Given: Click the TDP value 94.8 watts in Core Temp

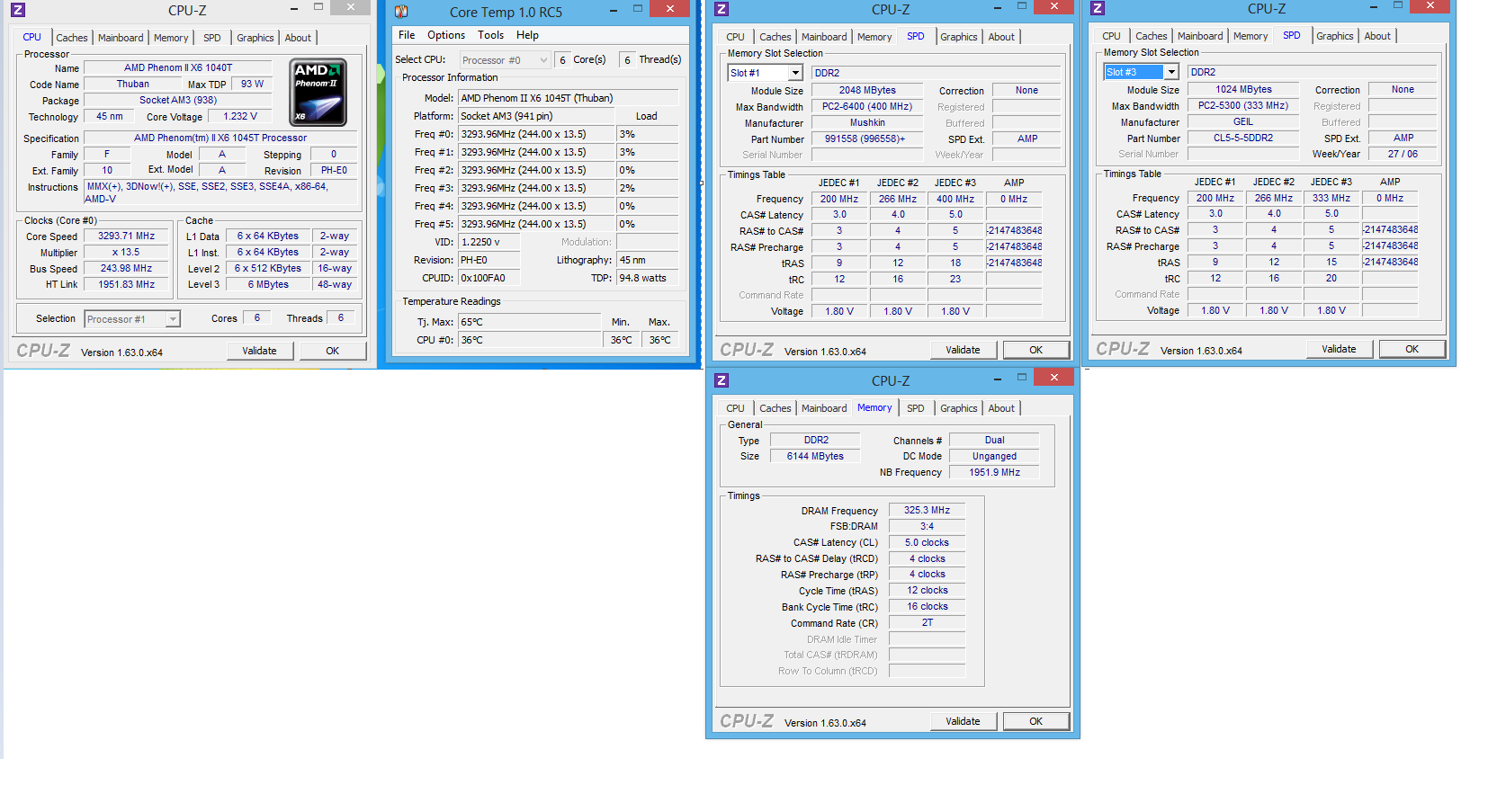Looking at the screenshot, I should tap(648, 278).
